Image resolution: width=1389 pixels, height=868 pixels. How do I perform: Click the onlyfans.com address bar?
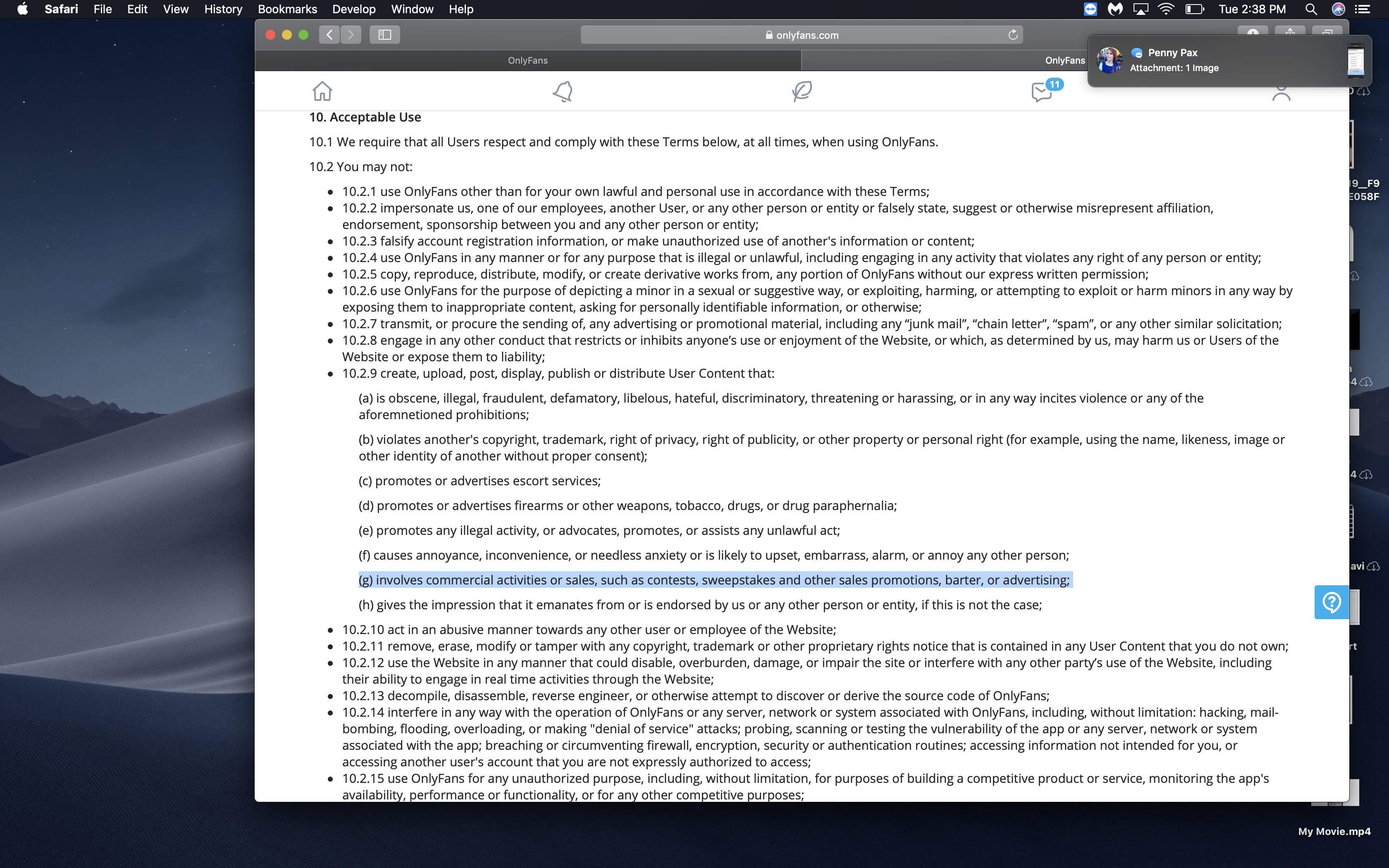click(801, 35)
